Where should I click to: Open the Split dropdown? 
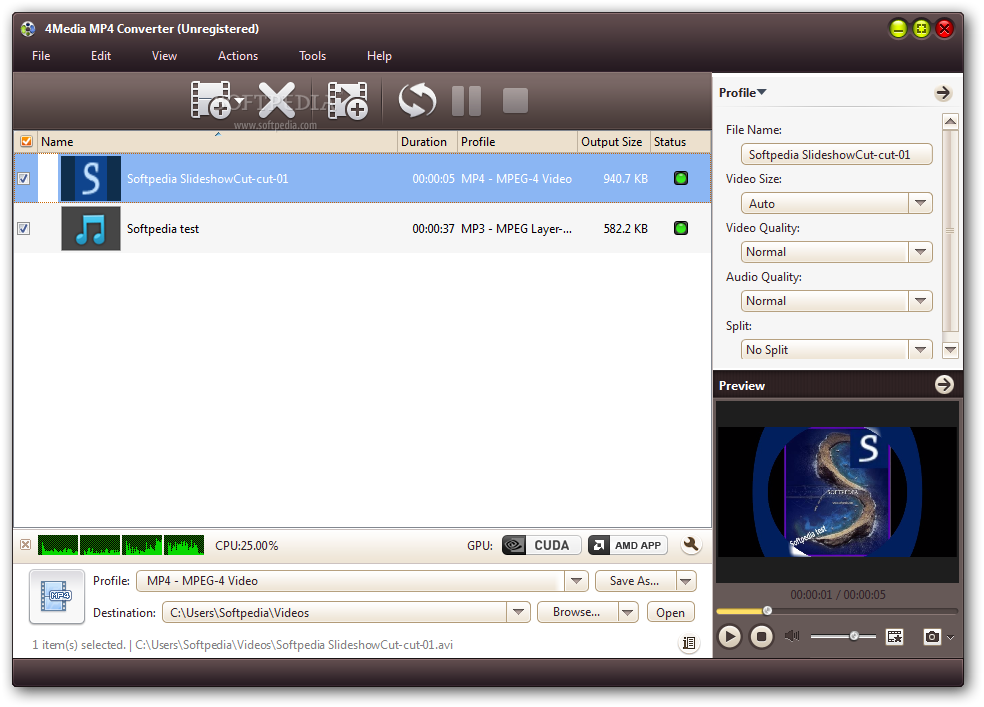[x=920, y=349]
